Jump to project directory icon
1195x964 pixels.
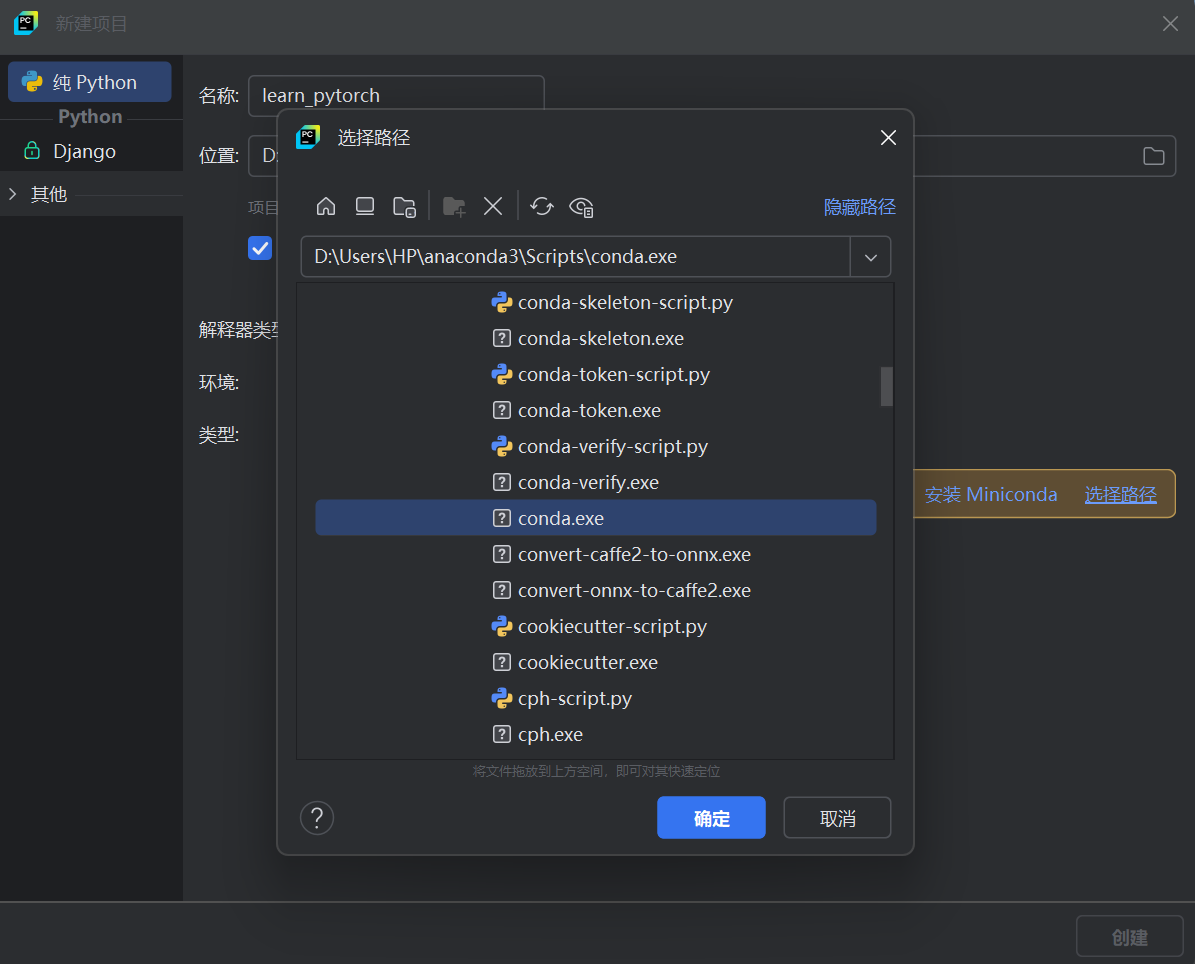[x=405, y=207]
